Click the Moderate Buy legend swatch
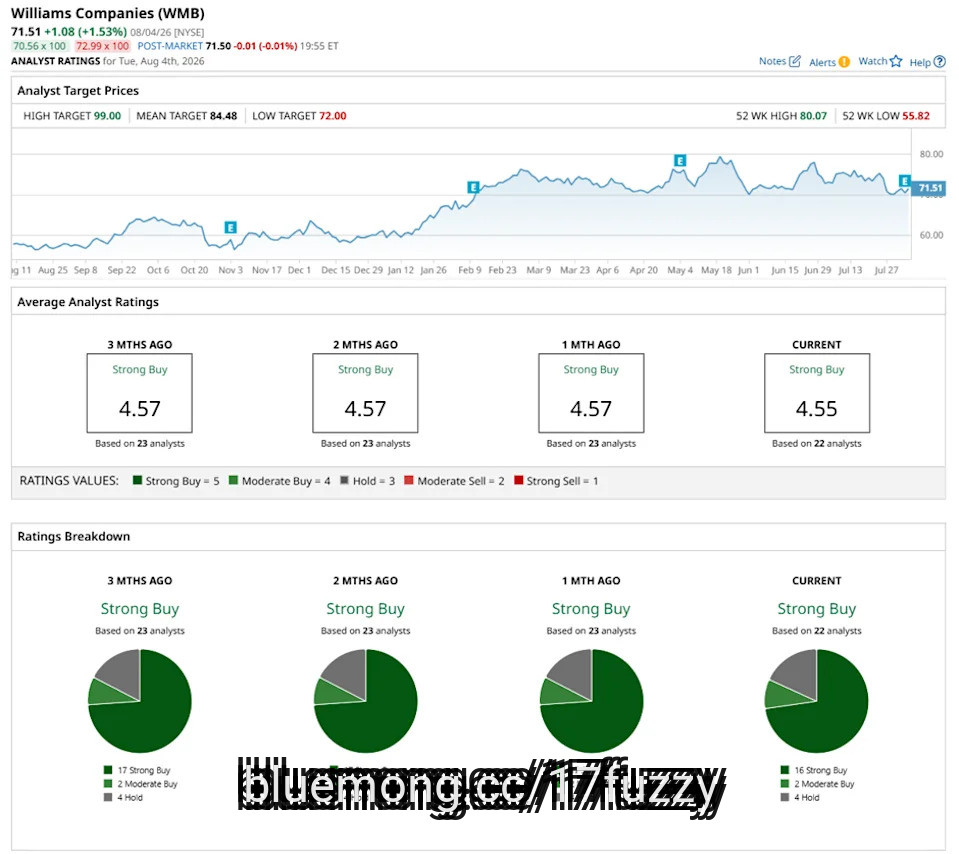Viewport: 959px width, 854px height. (233, 480)
